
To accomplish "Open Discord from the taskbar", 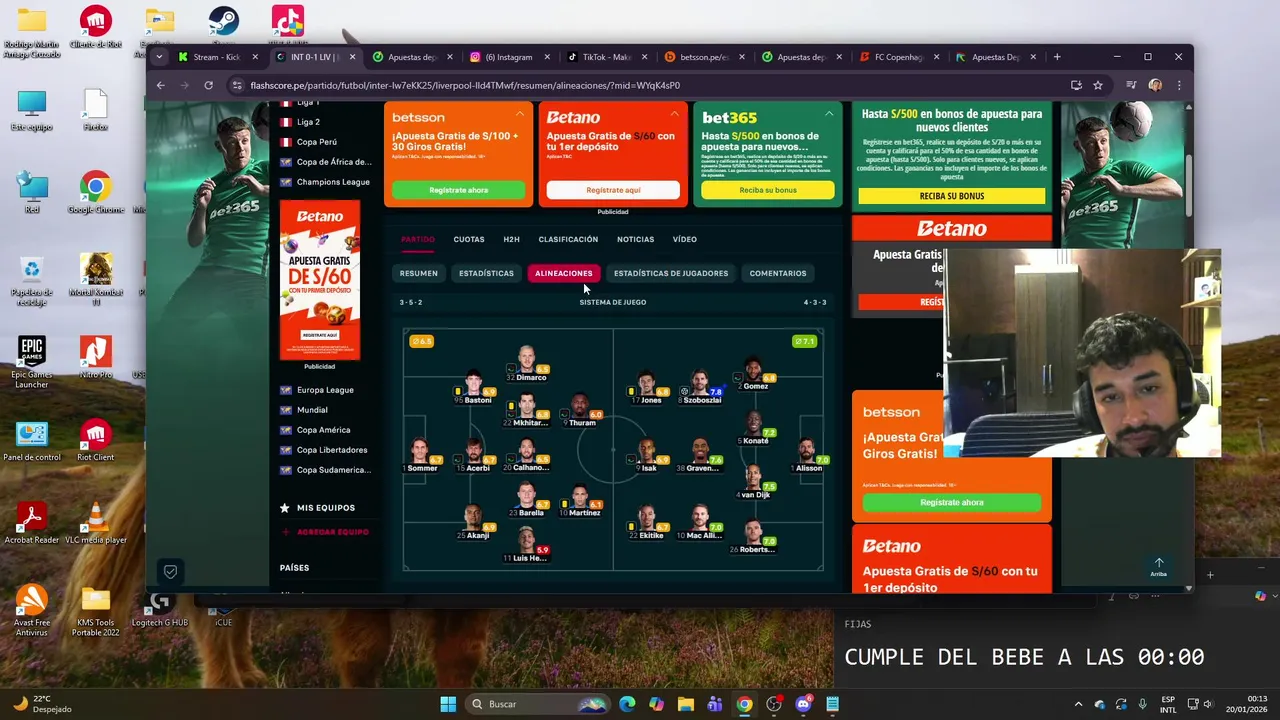I will click(803, 704).
